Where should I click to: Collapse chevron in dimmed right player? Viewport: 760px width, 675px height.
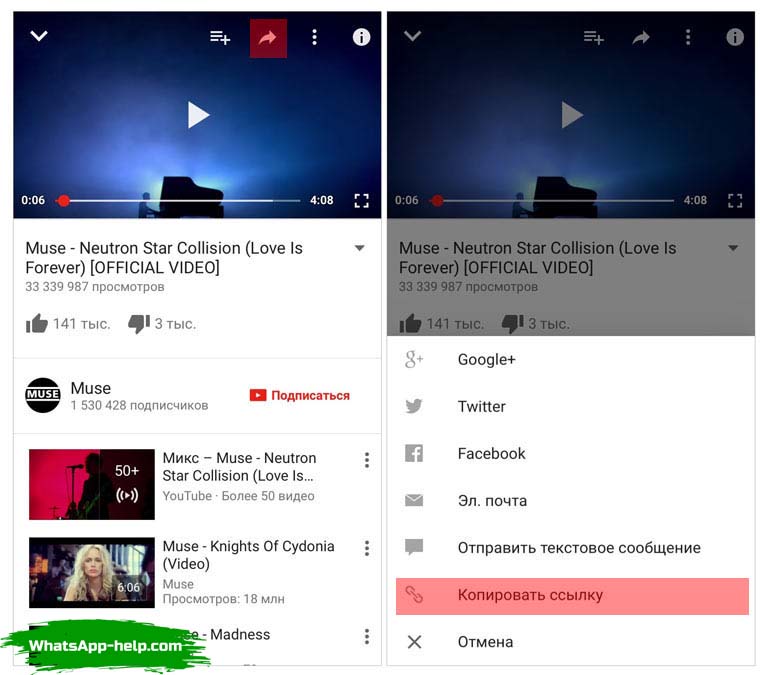click(412, 36)
